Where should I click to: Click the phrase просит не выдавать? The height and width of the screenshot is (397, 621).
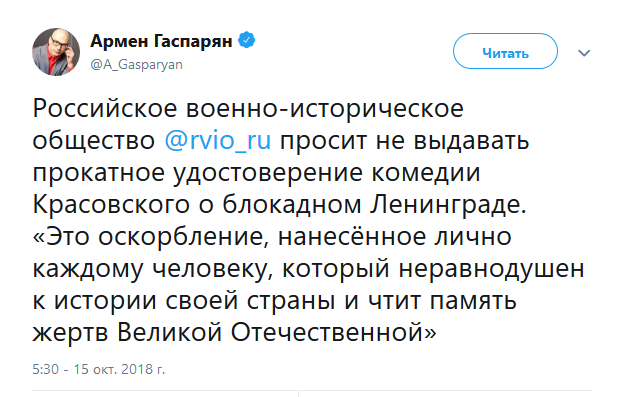(405, 140)
